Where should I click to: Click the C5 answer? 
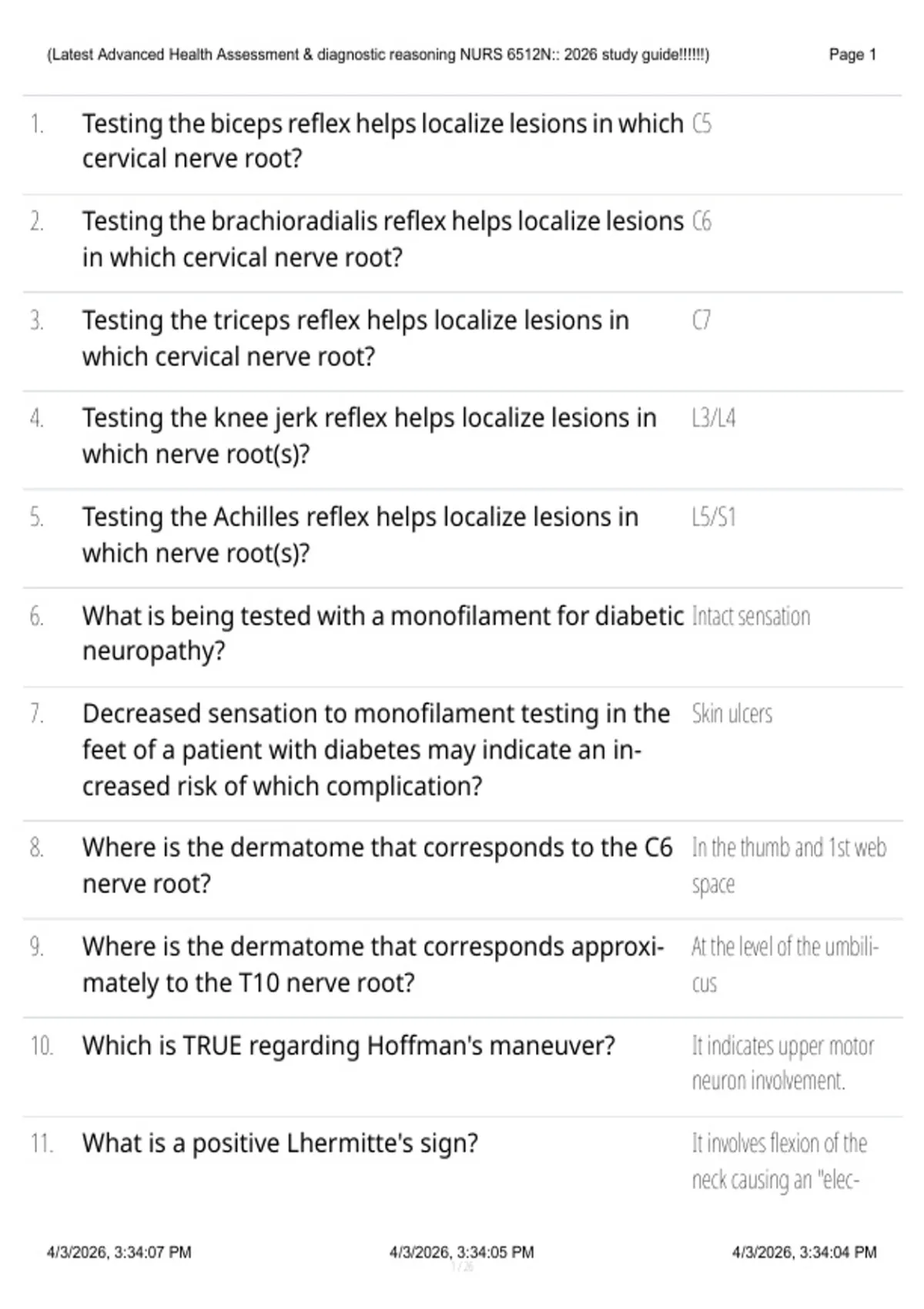(701, 123)
